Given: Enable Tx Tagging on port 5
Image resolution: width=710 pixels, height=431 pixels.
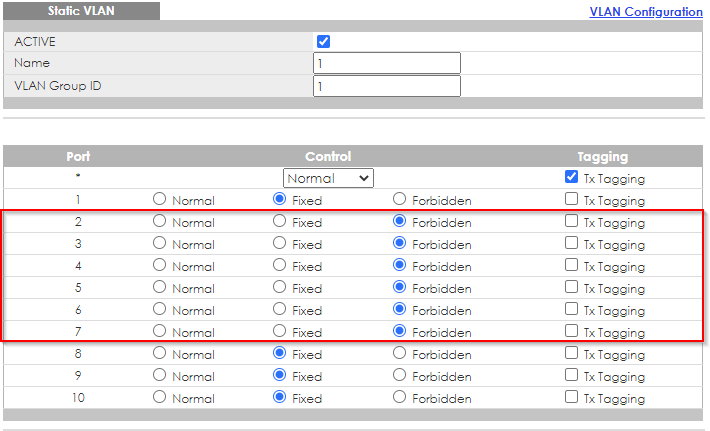Looking at the screenshot, I should tap(572, 287).
